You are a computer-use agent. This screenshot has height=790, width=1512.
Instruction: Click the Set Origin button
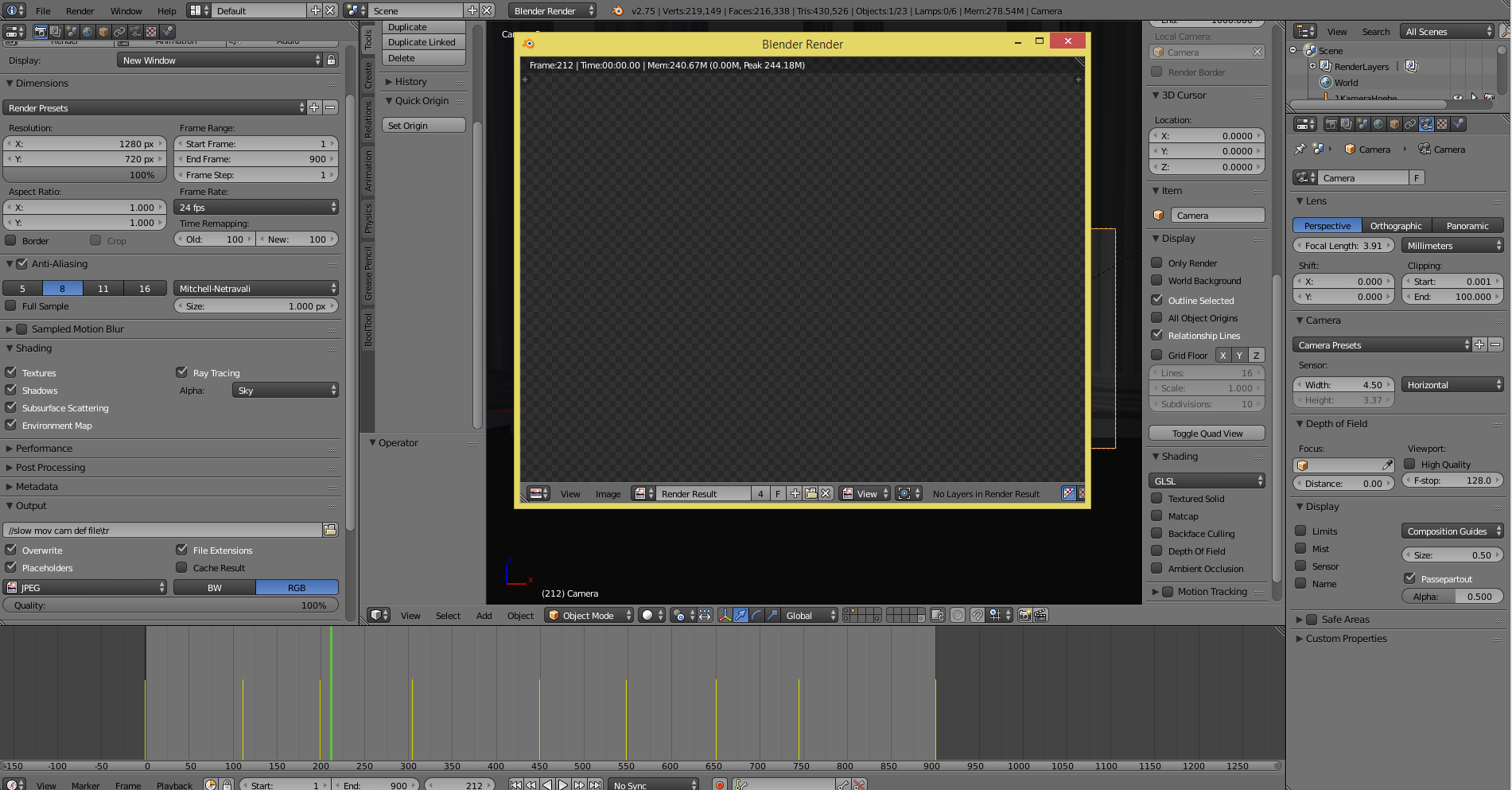[423, 125]
